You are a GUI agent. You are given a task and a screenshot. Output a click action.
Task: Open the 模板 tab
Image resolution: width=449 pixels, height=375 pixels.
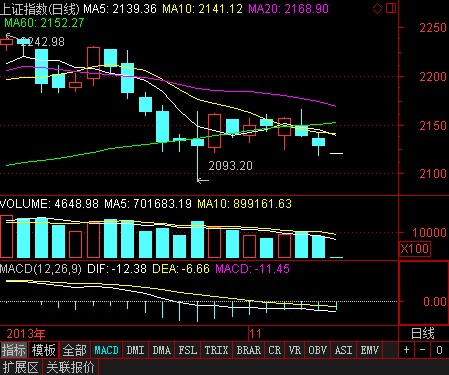click(x=43, y=350)
